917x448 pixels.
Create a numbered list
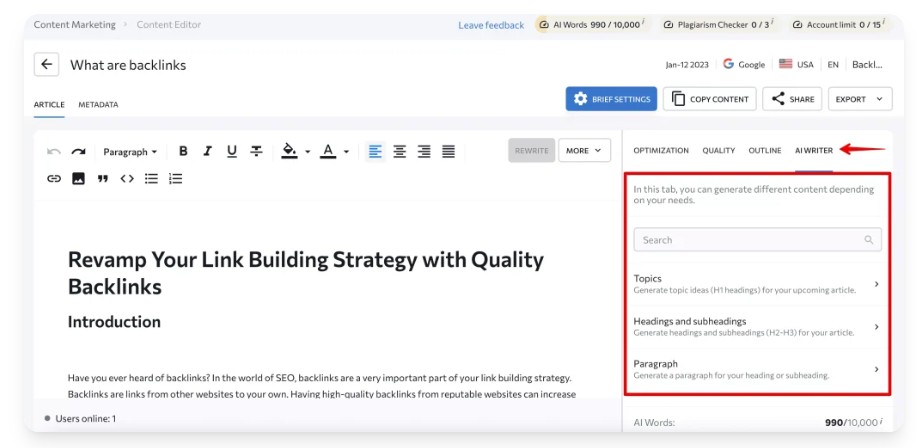point(175,178)
